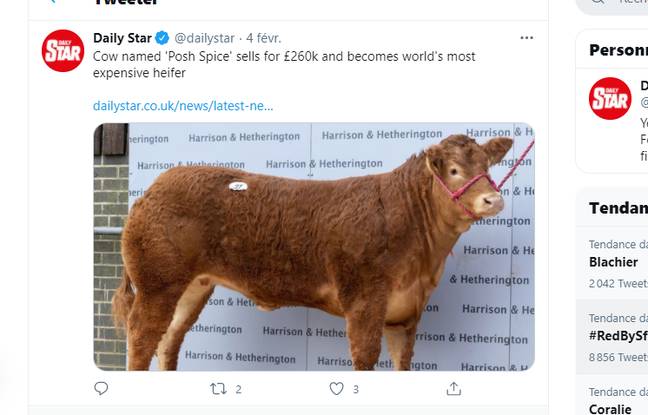This screenshot has height=415, width=648.
Task: Click Daily Star logo in right sidebar
Action: [609, 98]
